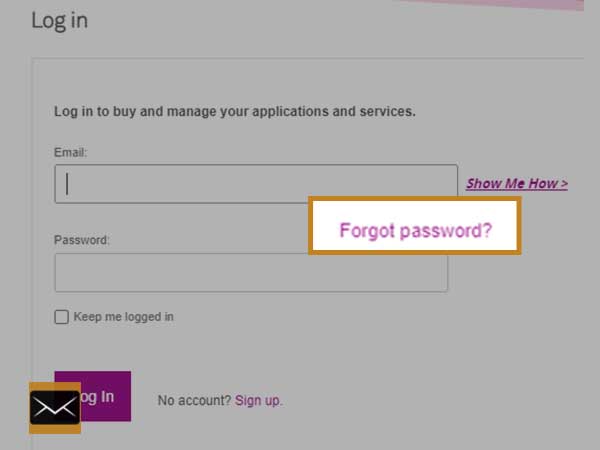Focus the Email input field

pos(256,184)
